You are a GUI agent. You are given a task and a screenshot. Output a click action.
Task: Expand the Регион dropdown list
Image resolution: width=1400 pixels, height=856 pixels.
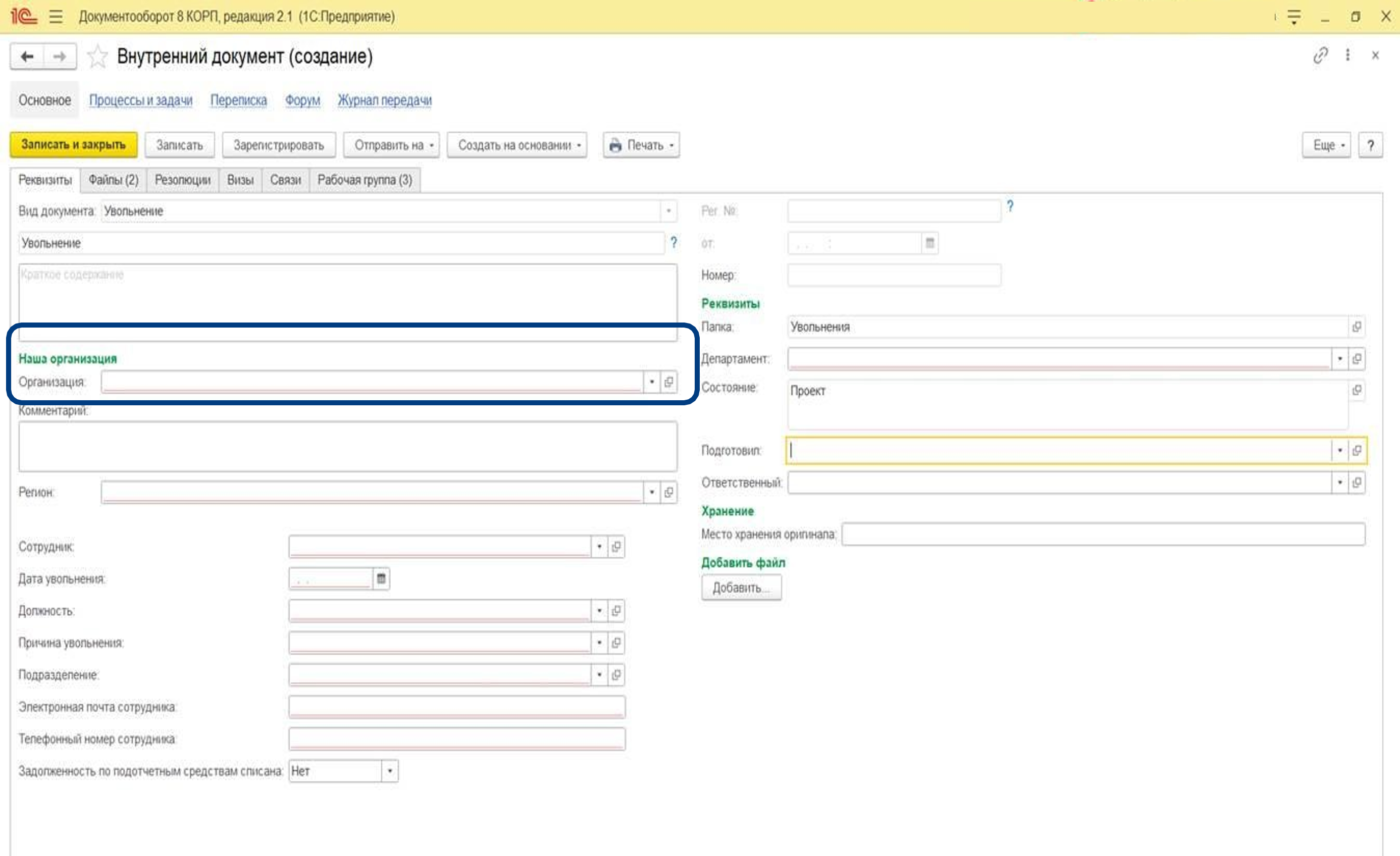point(652,492)
